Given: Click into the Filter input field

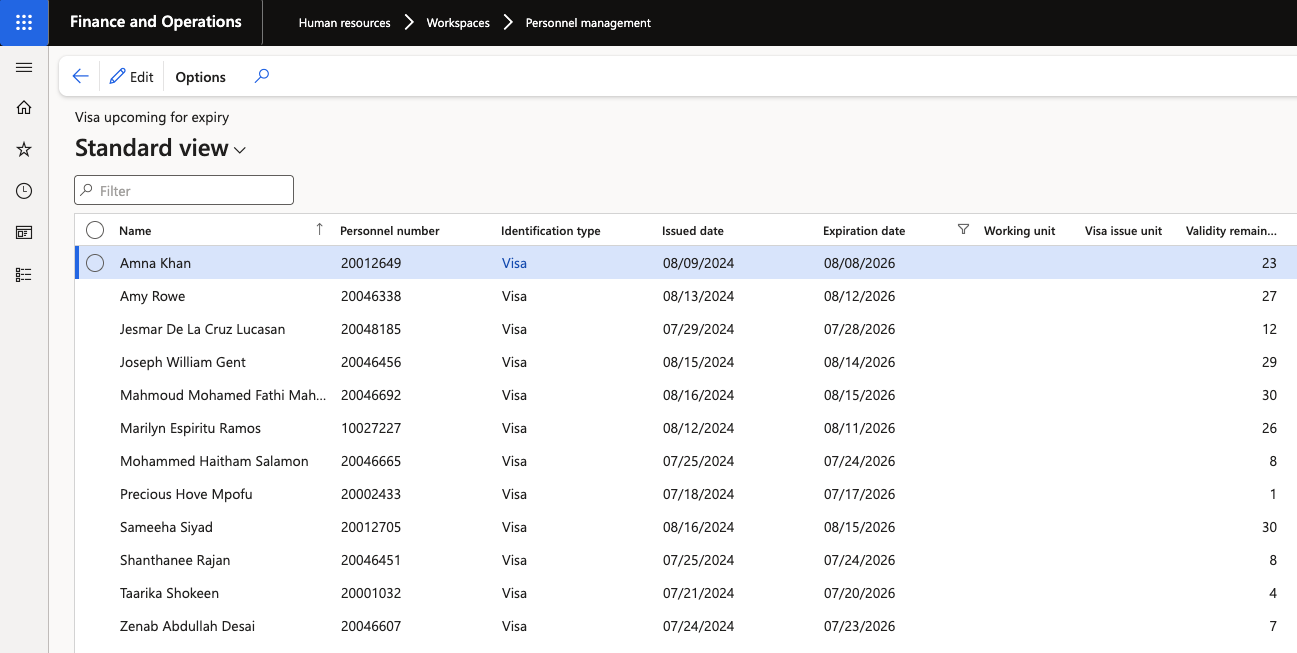Looking at the screenshot, I should (x=184, y=190).
